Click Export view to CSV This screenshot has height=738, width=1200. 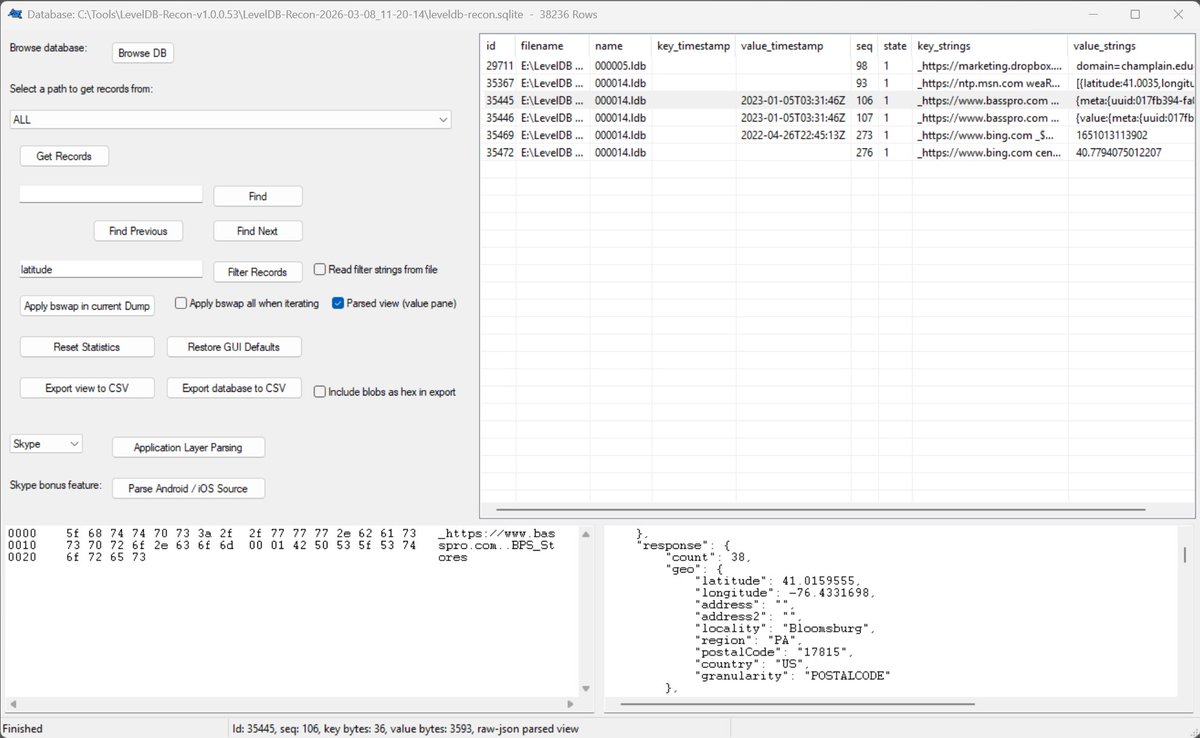point(87,388)
